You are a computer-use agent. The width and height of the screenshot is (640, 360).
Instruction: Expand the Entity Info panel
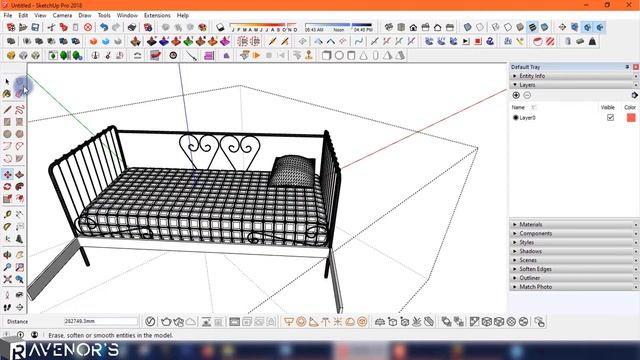(573, 76)
